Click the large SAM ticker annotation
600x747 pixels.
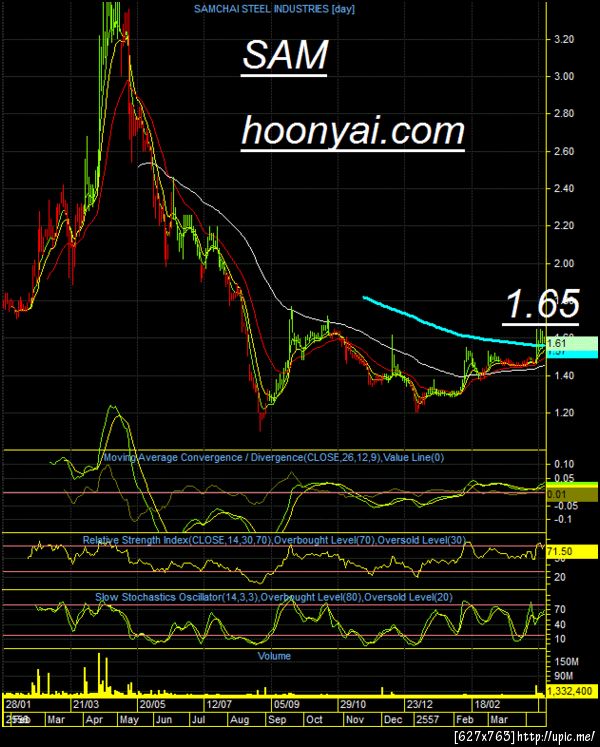(x=285, y=55)
